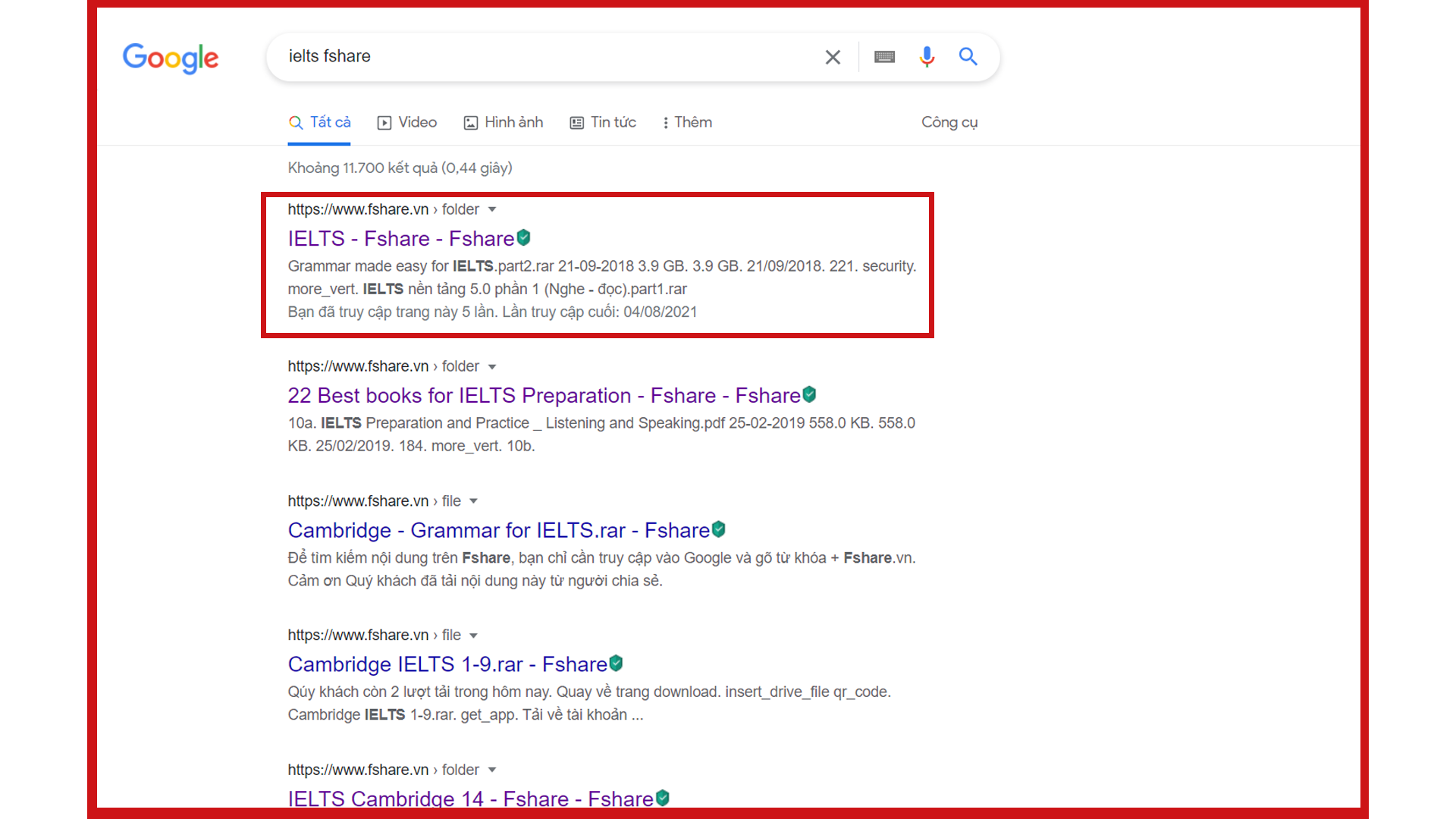Click green shield badge beside IELTS - Fshare

click(x=524, y=238)
